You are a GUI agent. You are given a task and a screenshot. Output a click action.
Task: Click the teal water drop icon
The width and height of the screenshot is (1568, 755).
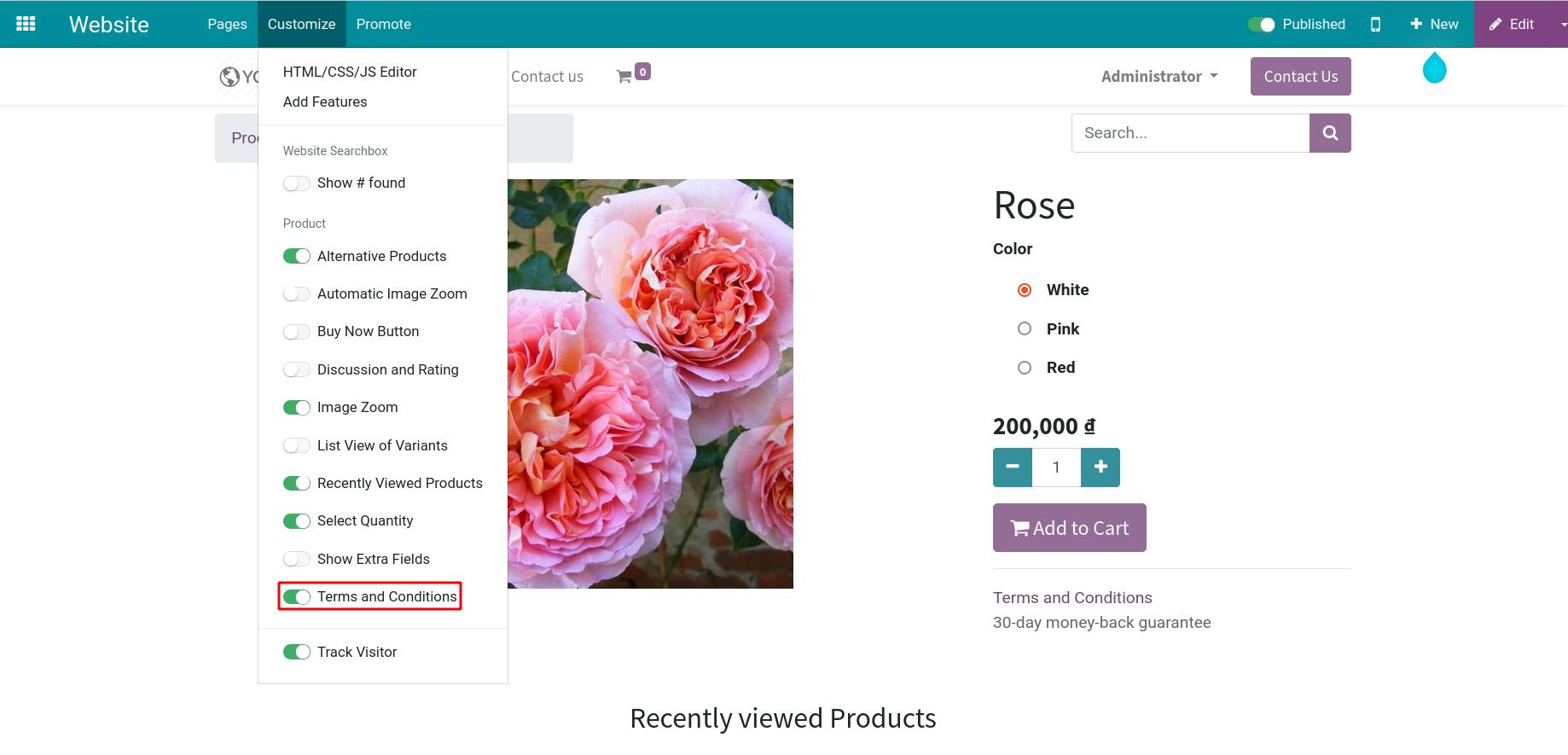(x=1434, y=68)
